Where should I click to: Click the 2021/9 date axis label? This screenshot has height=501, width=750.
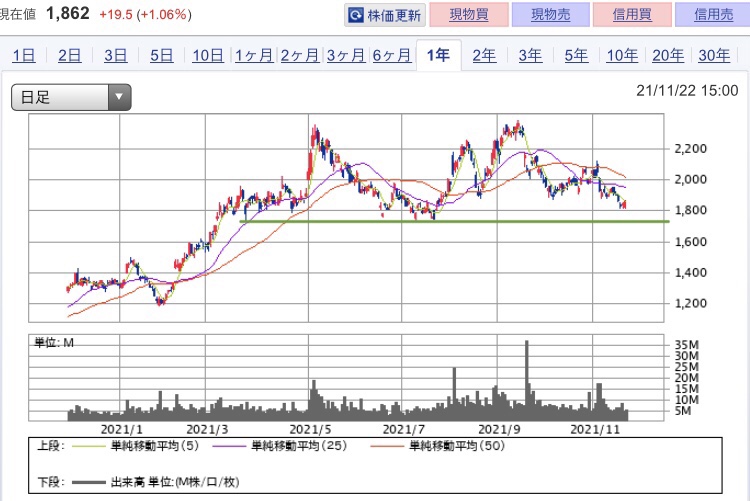tap(499, 429)
